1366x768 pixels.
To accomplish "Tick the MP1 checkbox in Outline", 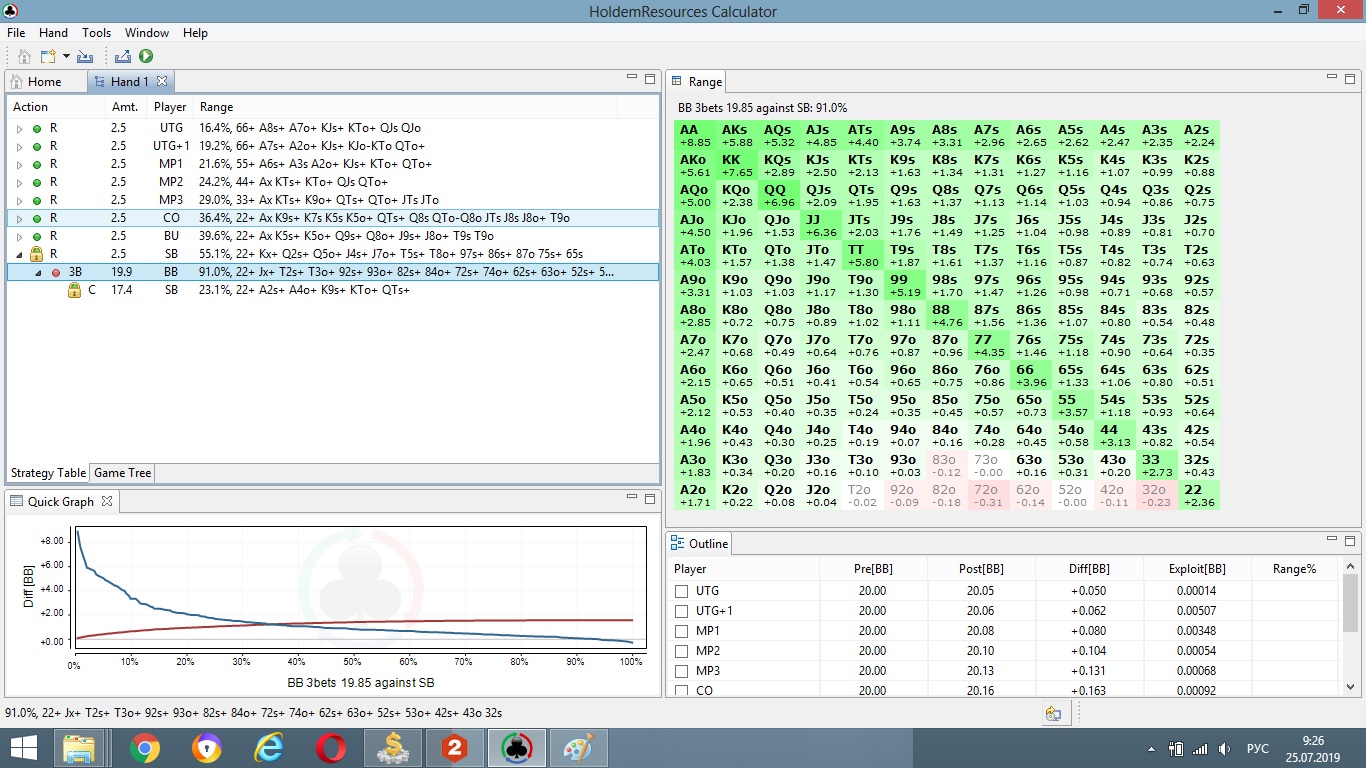I will (682, 631).
